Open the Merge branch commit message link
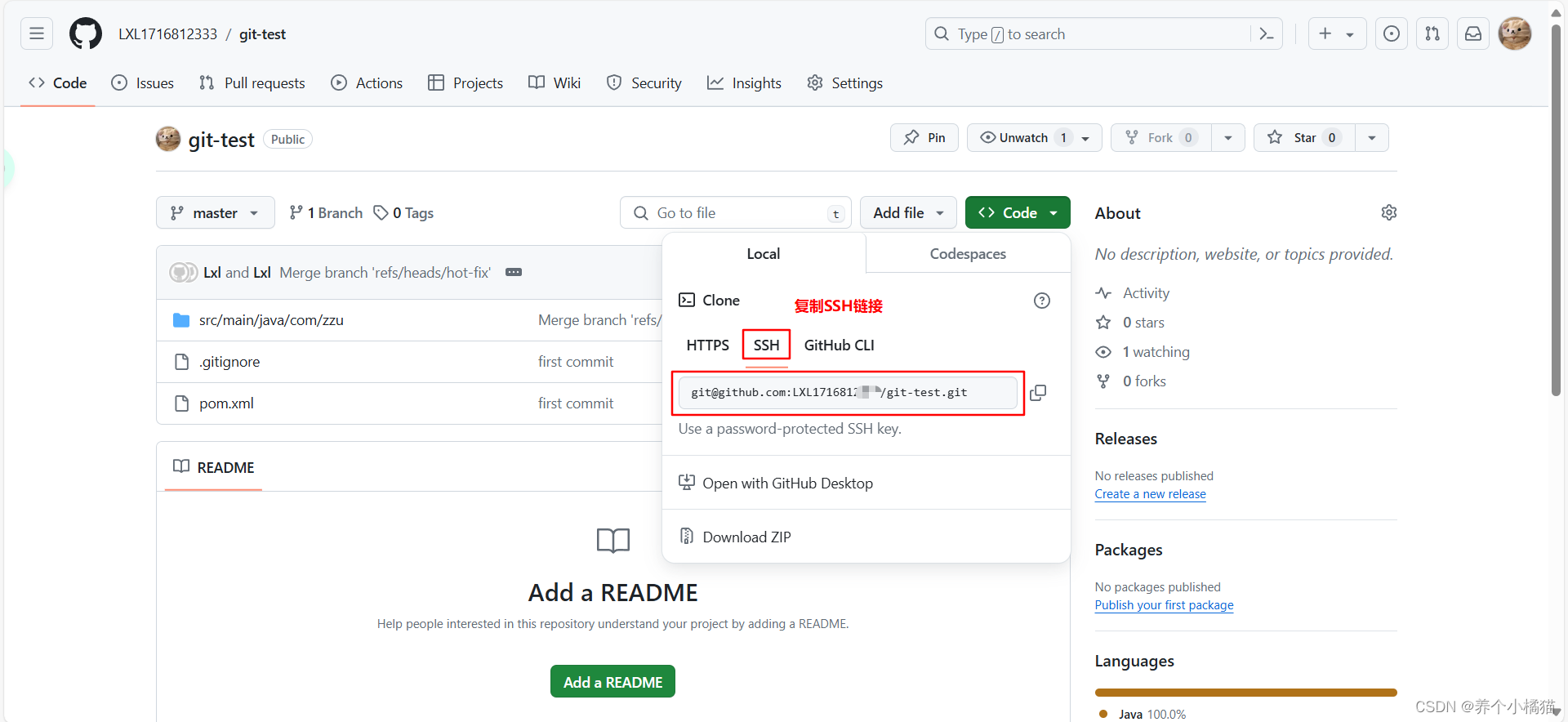The height and width of the screenshot is (722, 1568). point(385,273)
